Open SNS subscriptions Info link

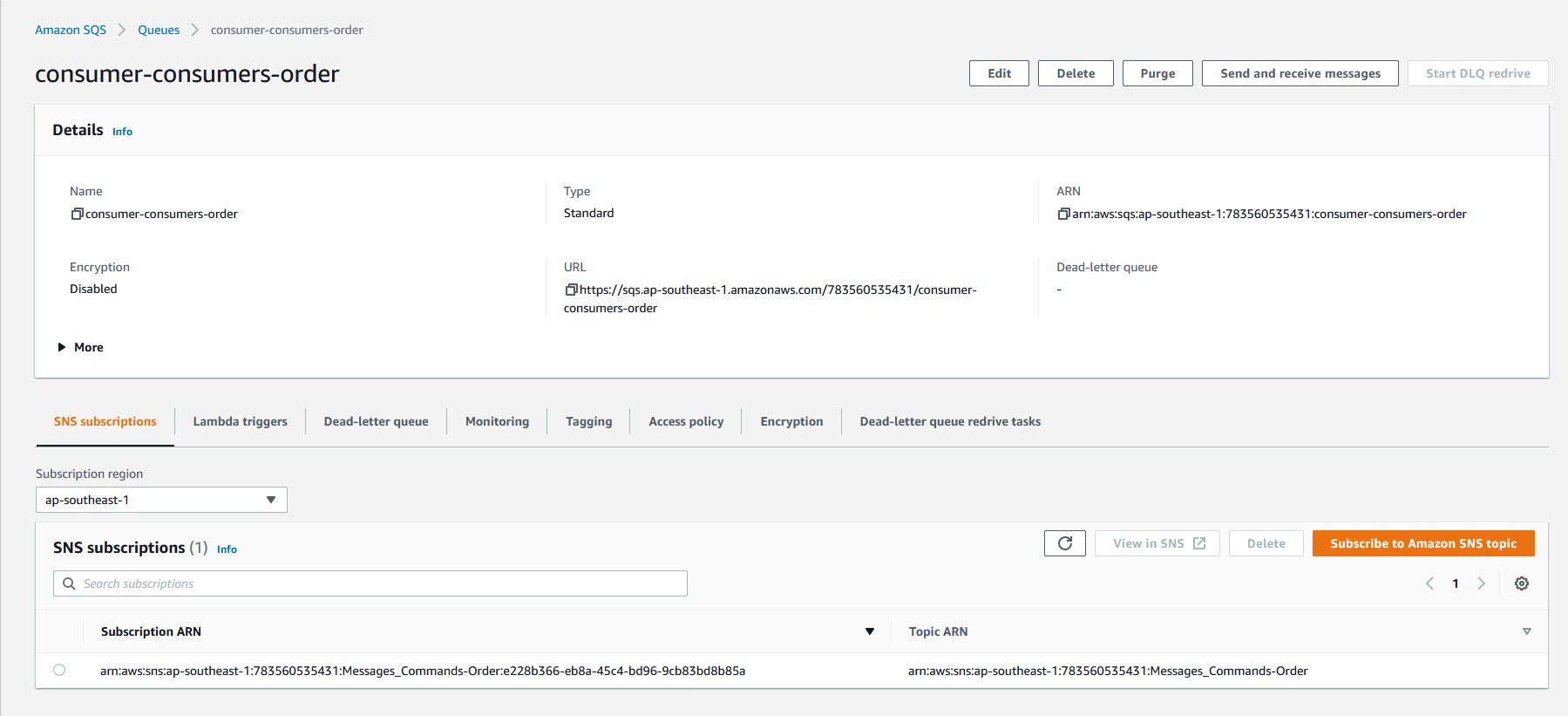[x=227, y=549]
